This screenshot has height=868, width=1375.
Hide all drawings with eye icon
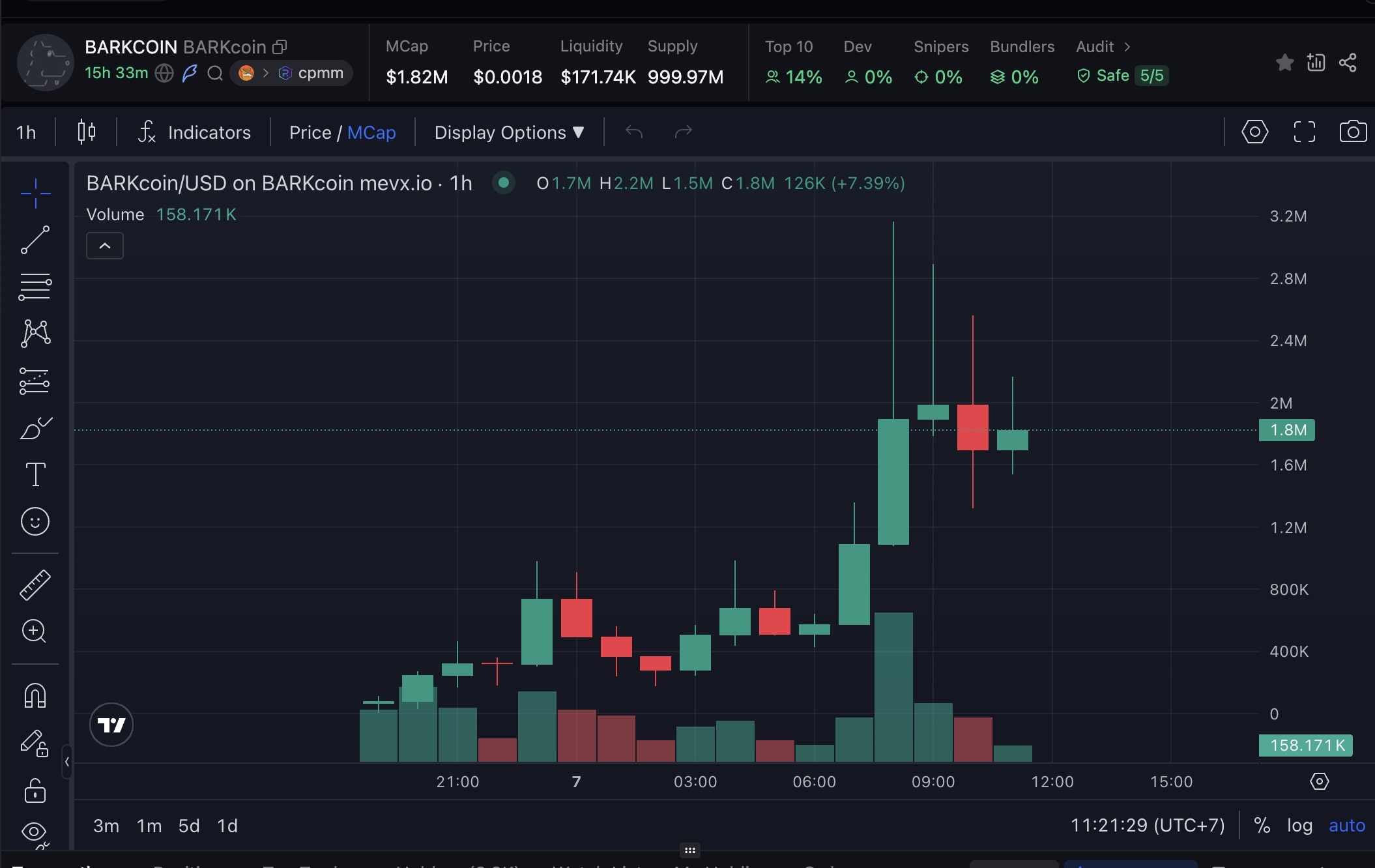tap(35, 832)
